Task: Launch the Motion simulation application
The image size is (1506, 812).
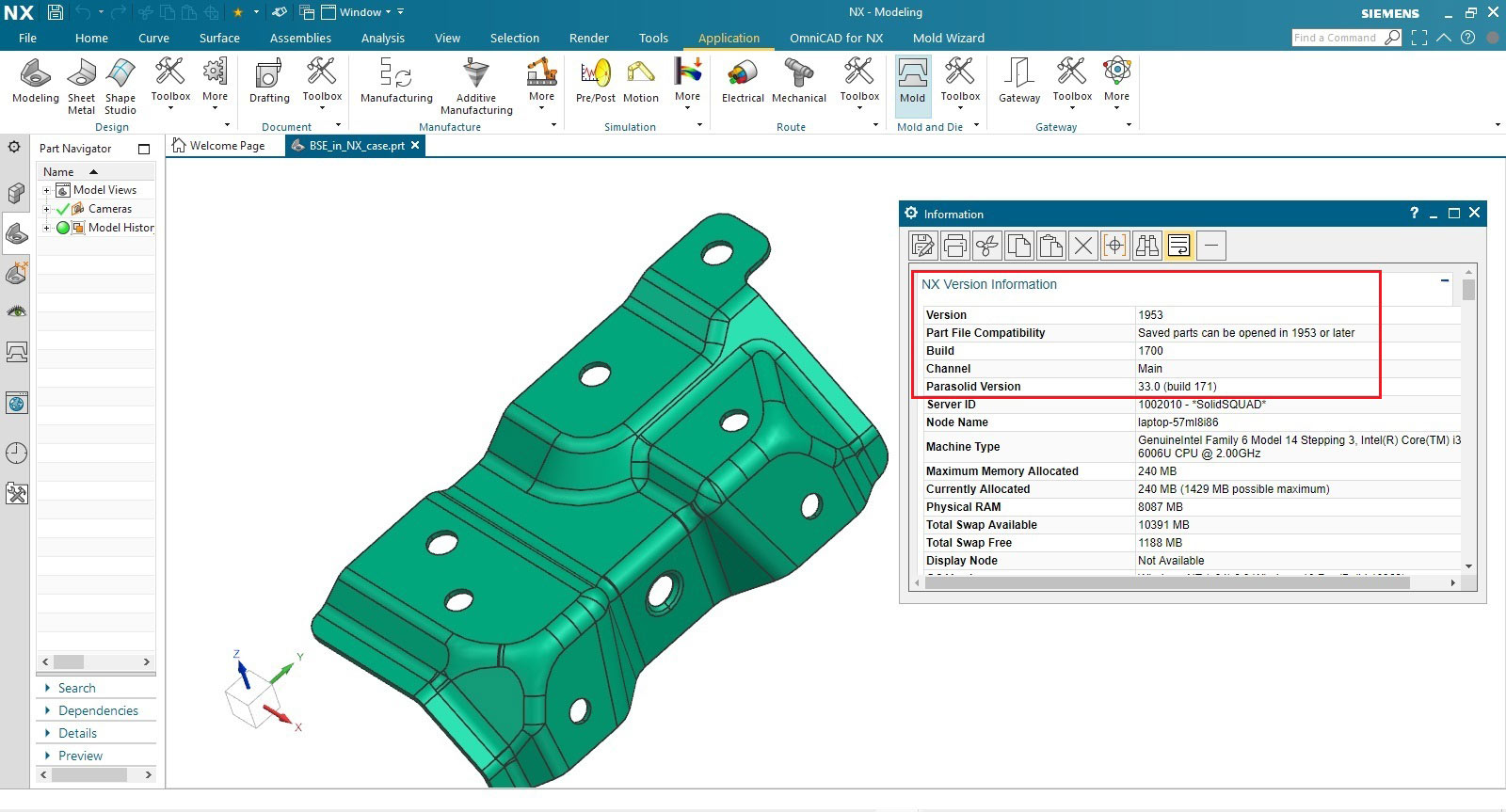Action: point(641,82)
